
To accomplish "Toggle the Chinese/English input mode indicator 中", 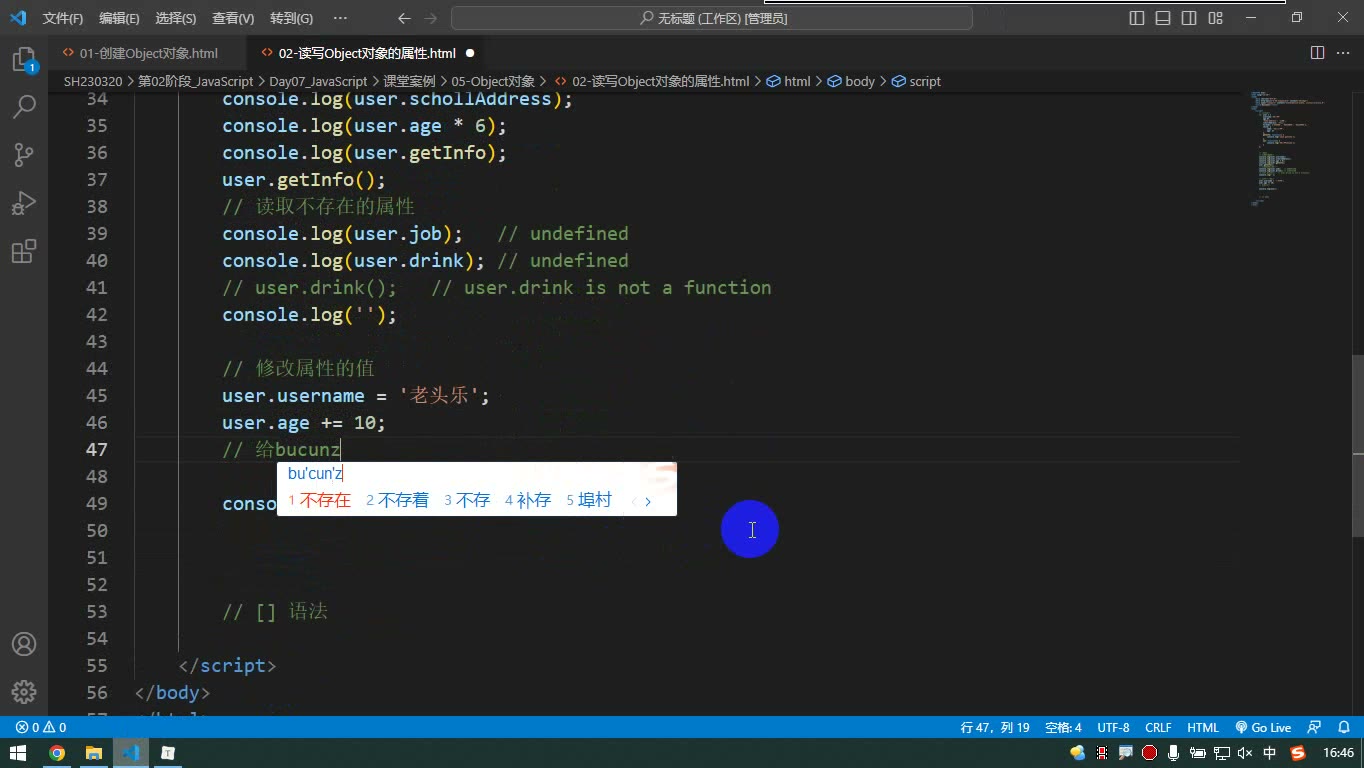I will [x=1270, y=753].
